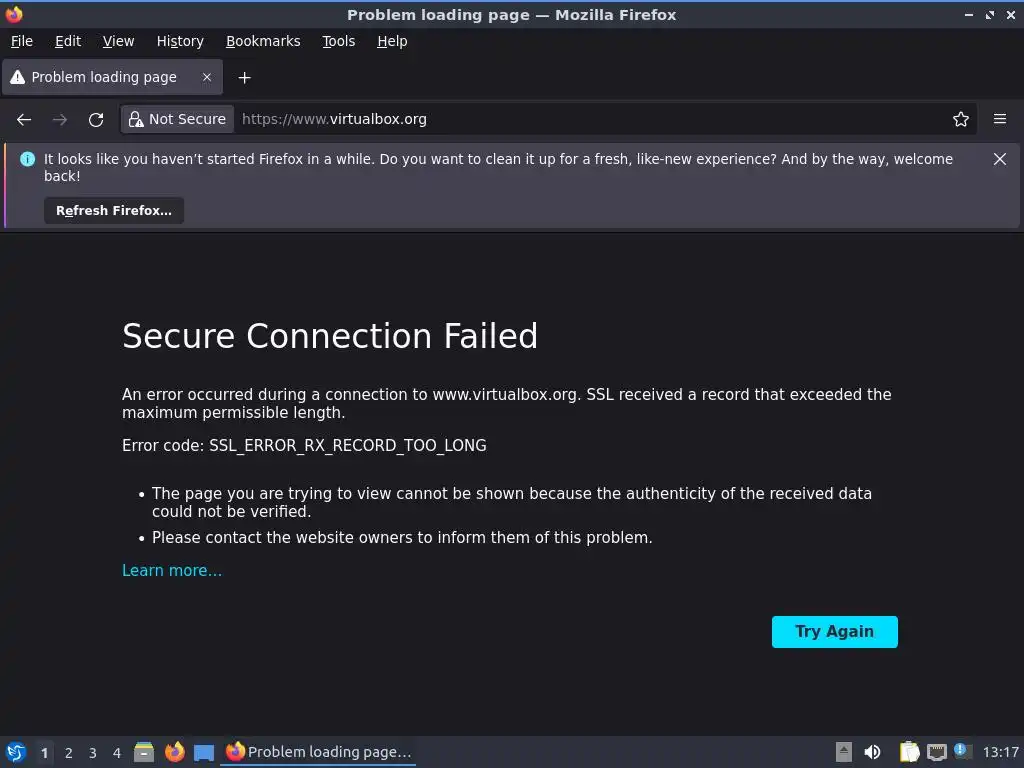Open the LXQt application start menu
This screenshot has height=768, width=1024.
tap(16, 752)
